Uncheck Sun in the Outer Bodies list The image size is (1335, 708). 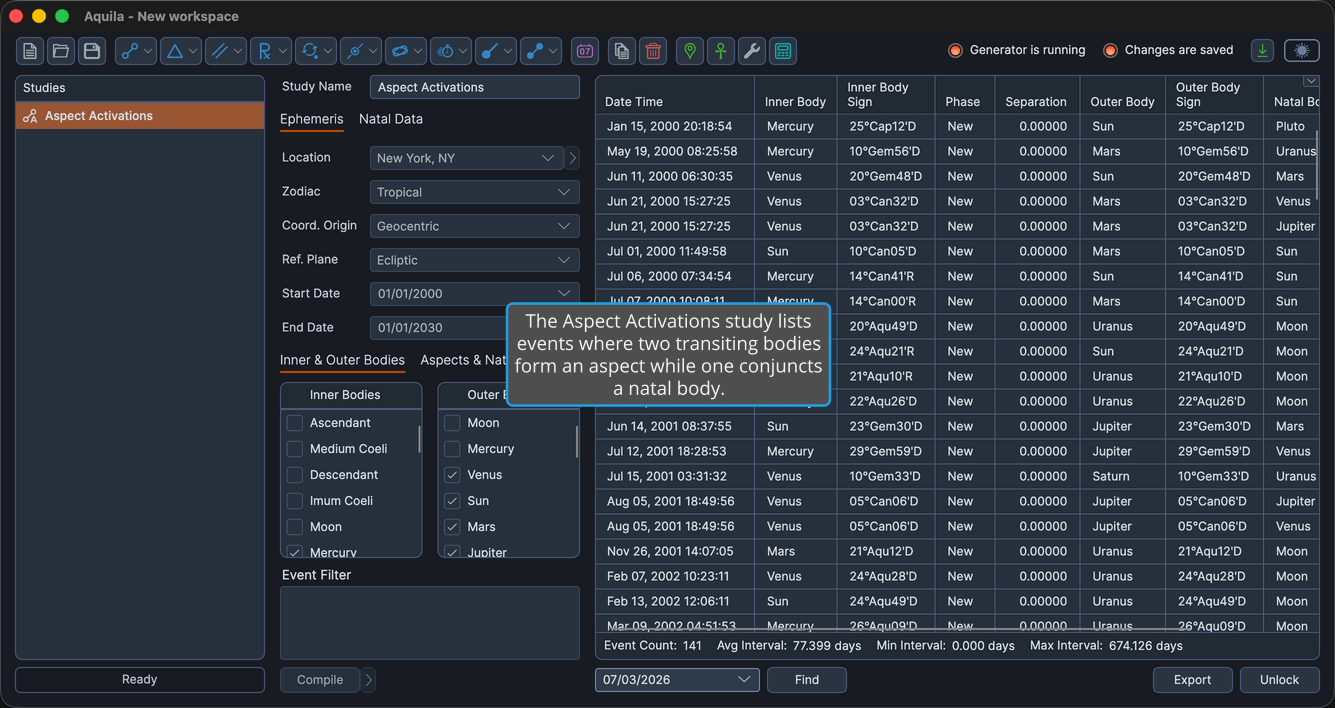[452, 501]
